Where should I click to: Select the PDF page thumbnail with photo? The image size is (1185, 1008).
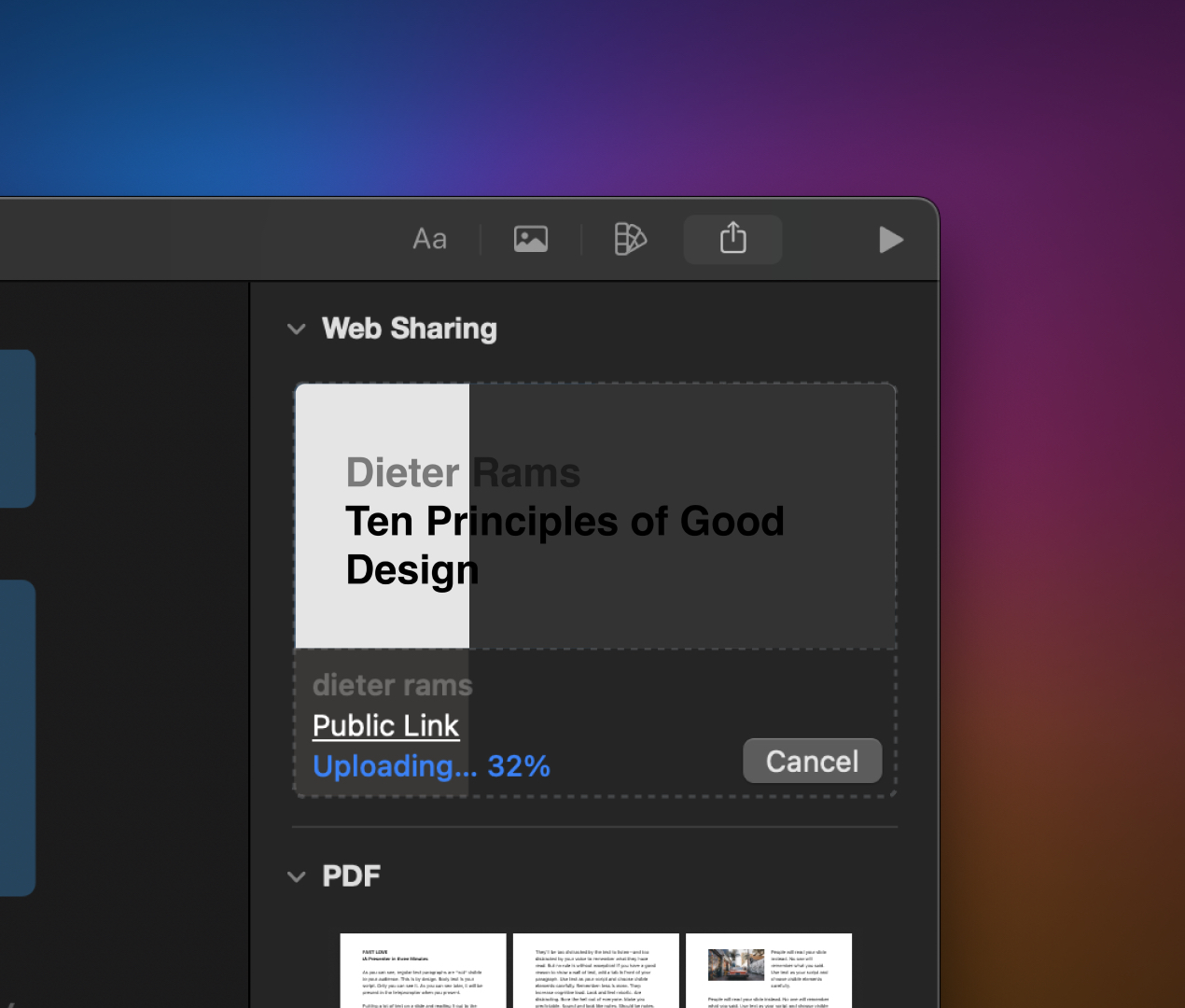click(x=768, y=970)
